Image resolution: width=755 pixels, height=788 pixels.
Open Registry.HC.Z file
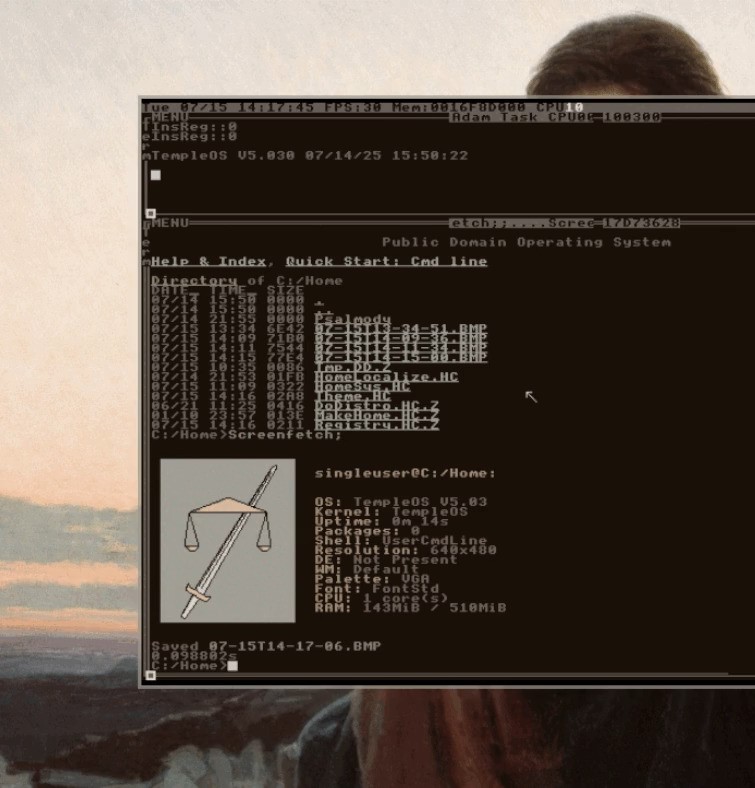coord(376,425)
